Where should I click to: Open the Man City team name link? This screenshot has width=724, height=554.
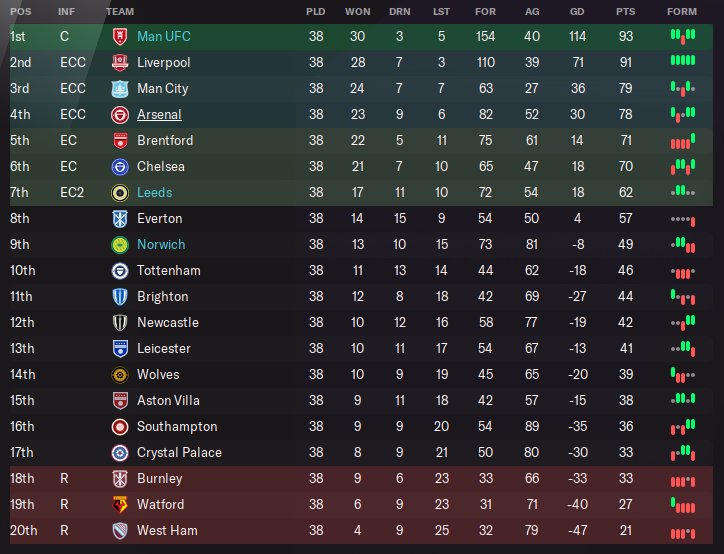tap(162, 88)
